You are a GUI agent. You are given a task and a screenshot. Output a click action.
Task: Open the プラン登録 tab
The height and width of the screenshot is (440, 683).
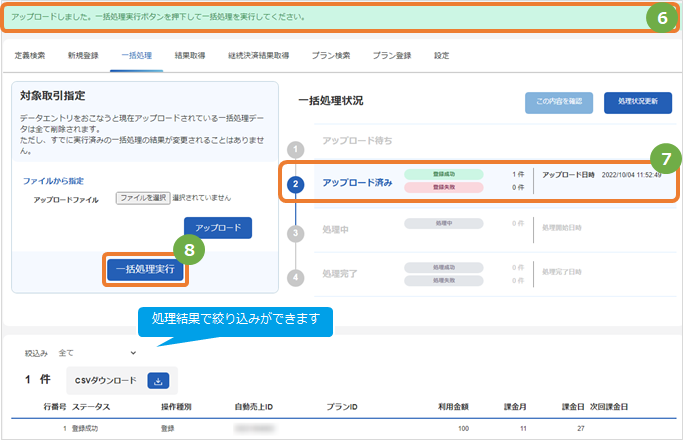pos(392,56)
